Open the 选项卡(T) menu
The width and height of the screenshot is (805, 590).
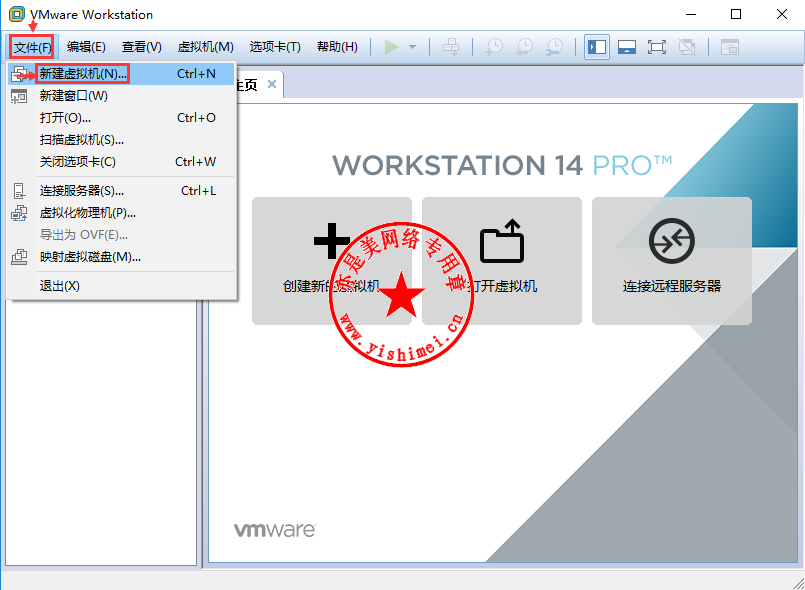pos(275,47)
